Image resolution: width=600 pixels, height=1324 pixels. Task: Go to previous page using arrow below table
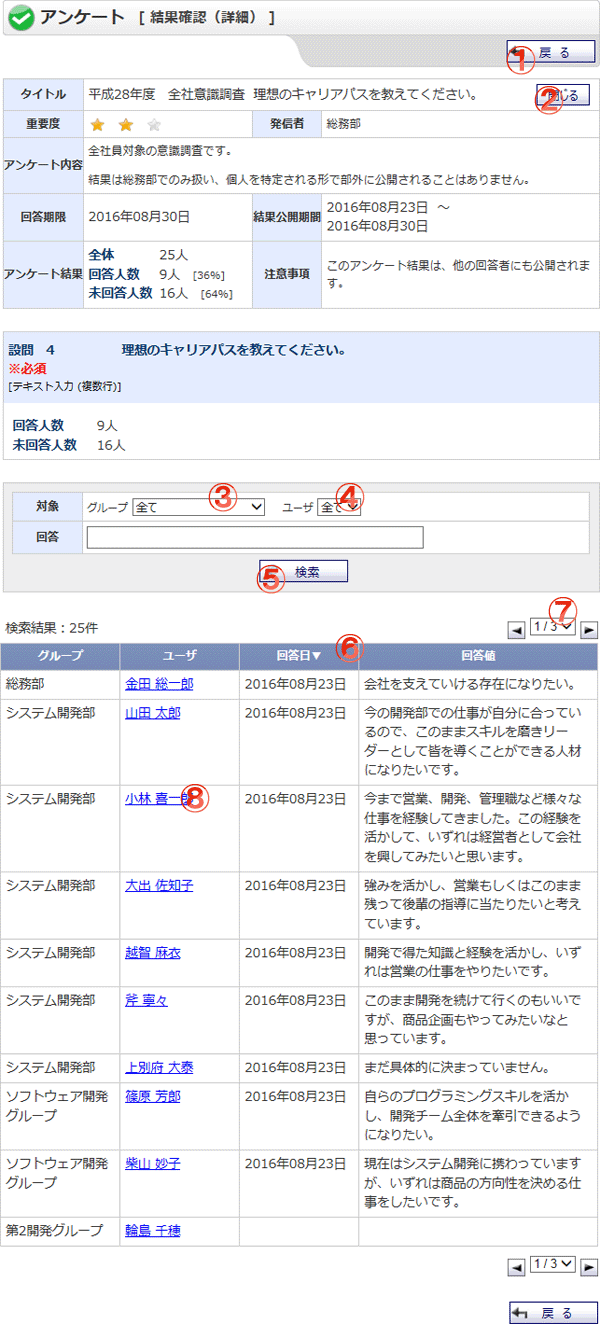click(x=517, y=1267)
